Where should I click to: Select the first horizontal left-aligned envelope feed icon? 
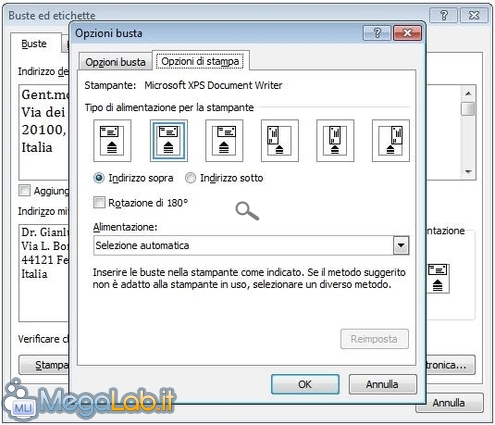[x=112, y=141]
